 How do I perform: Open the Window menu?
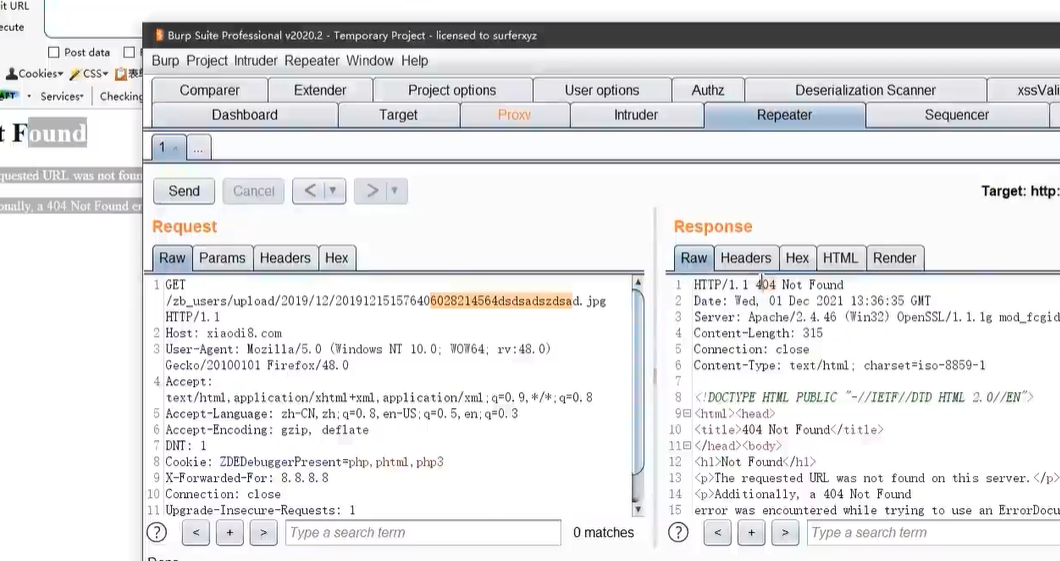click(370, 61)
